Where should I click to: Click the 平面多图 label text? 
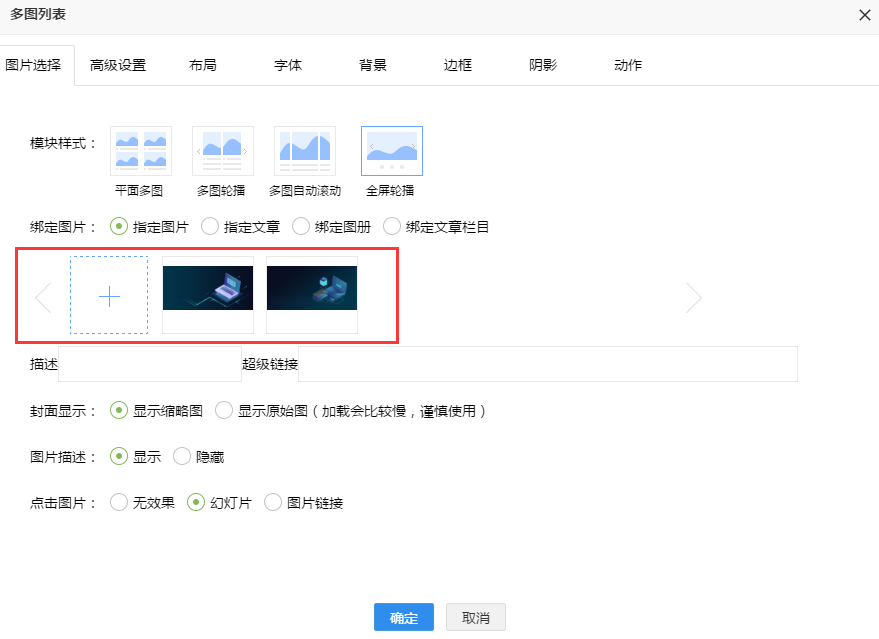click(139, 191)
